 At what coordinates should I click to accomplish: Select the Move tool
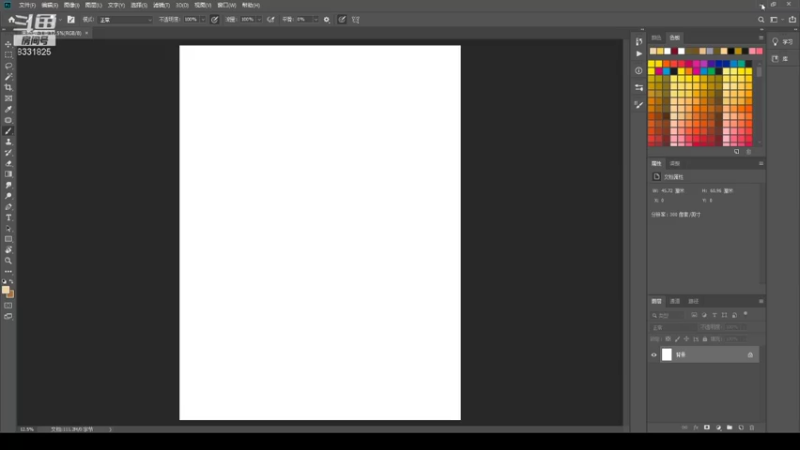(x=8, y=44)
